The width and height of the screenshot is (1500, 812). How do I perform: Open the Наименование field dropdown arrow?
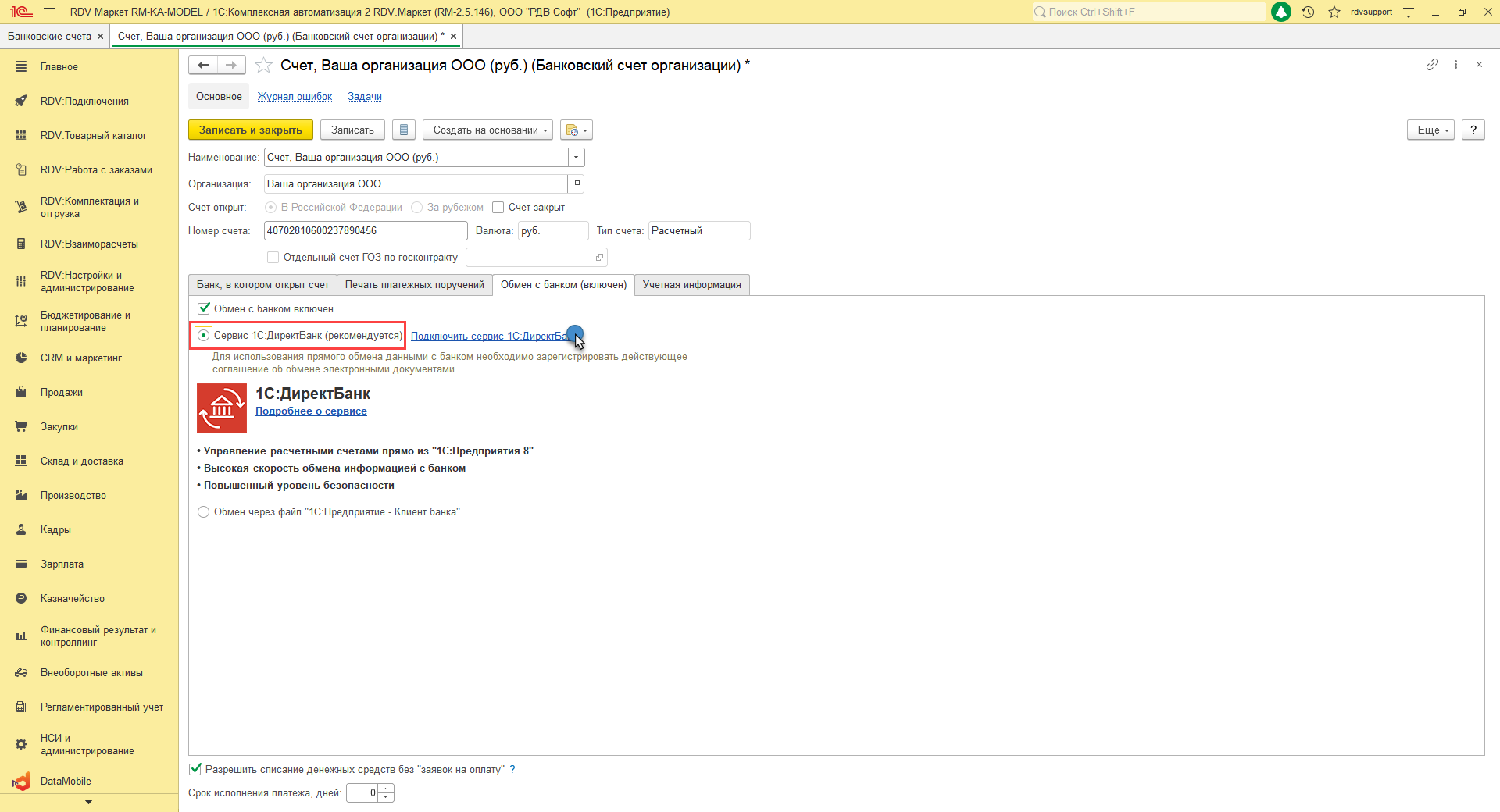[577, 158]
